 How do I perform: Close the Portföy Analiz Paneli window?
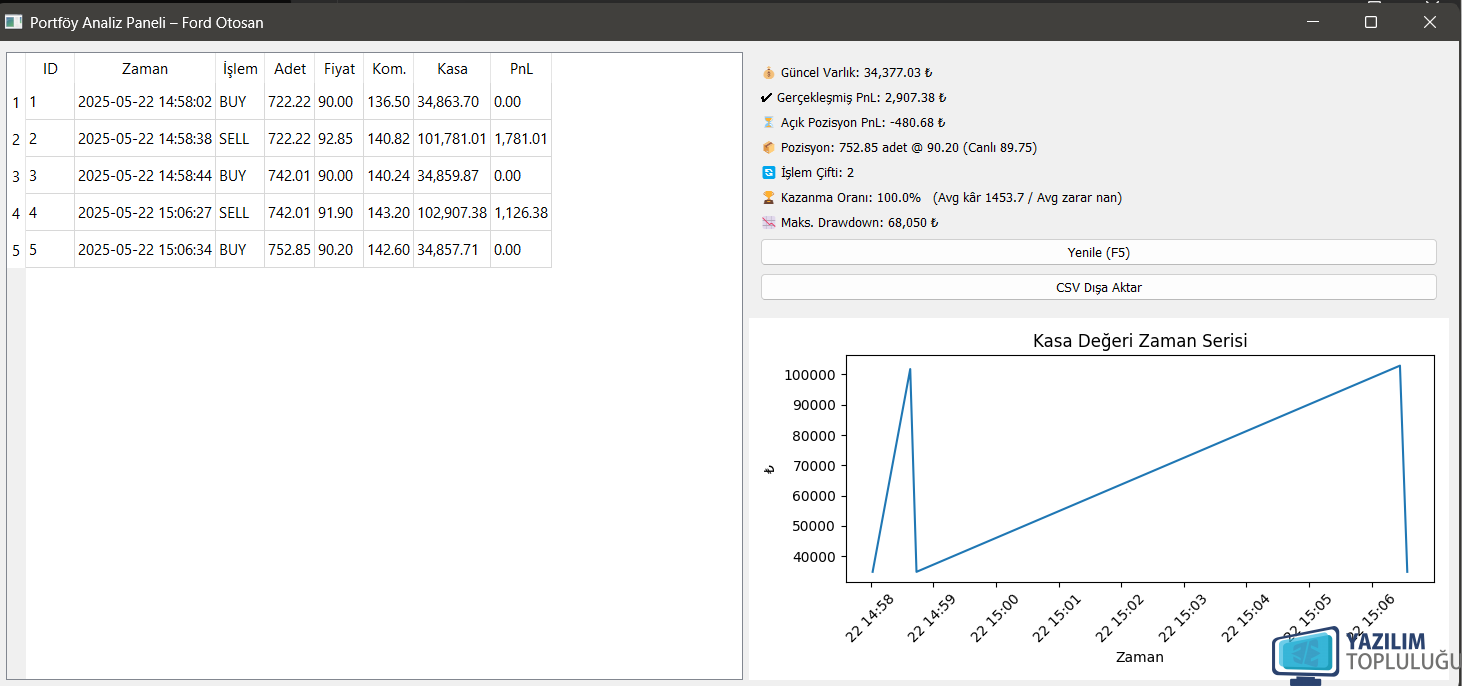tap(1430, 21)
